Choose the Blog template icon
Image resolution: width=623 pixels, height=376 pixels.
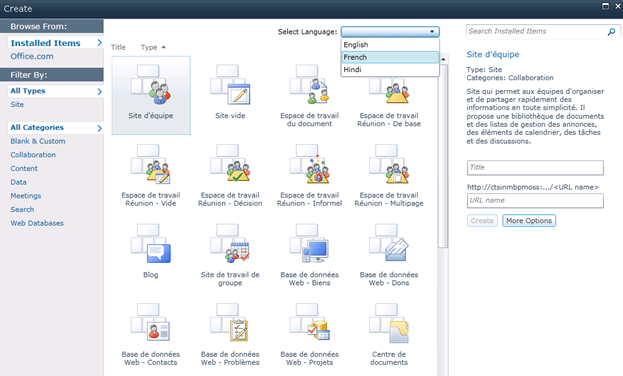click(x=151, y=244)
